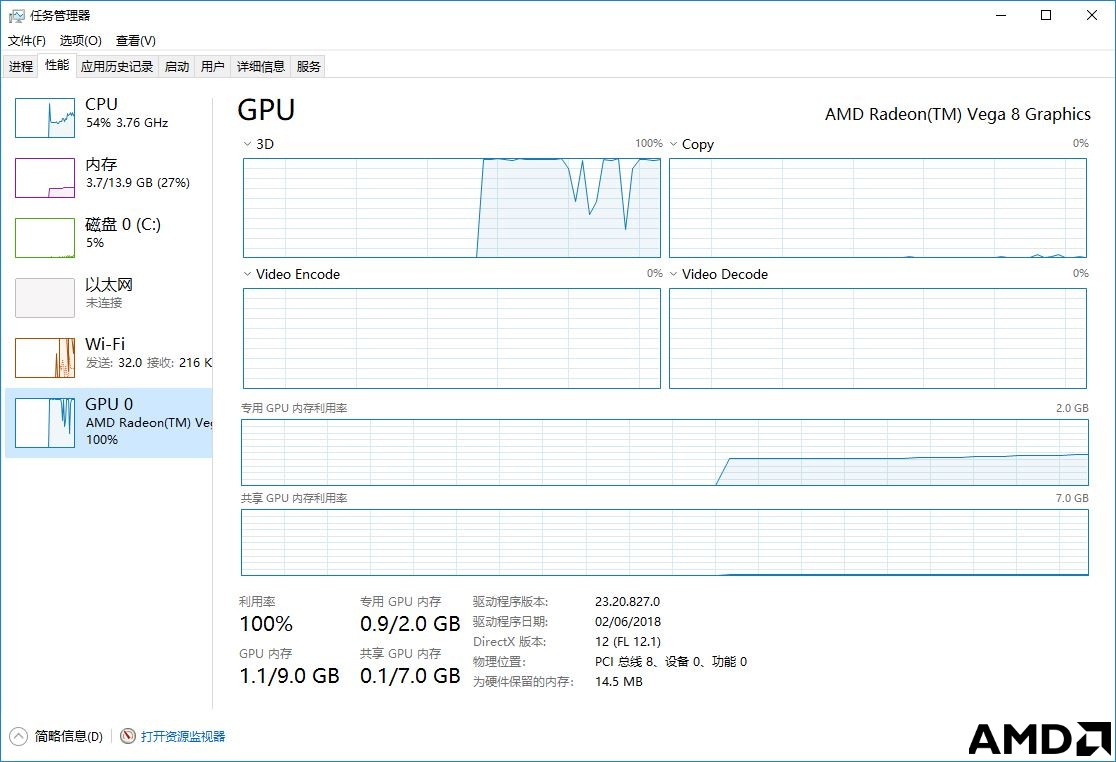Click the Video Encode graph area
Image resolution: width=1116 pixels, height=762 pixels.
452,338
